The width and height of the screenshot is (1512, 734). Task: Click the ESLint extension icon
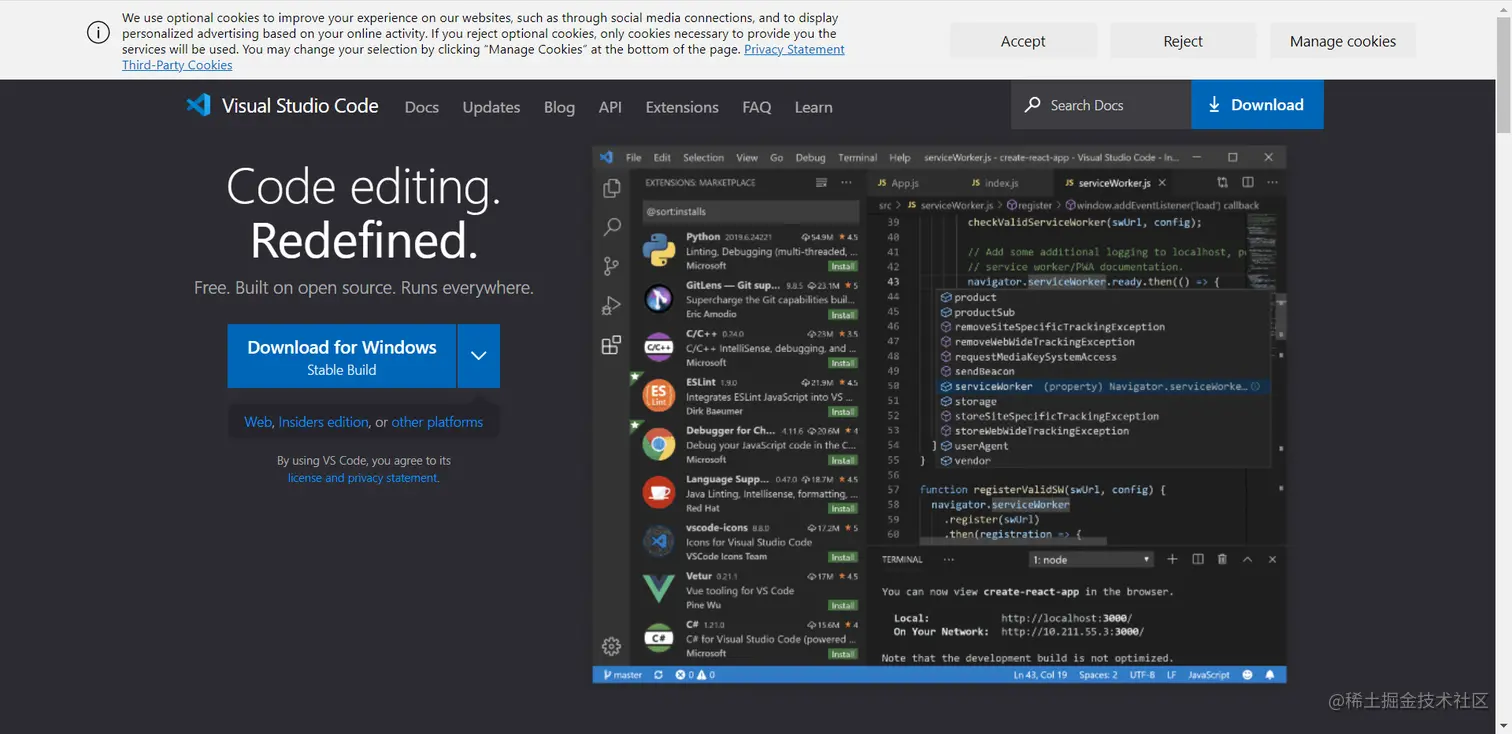coord(658,396)
